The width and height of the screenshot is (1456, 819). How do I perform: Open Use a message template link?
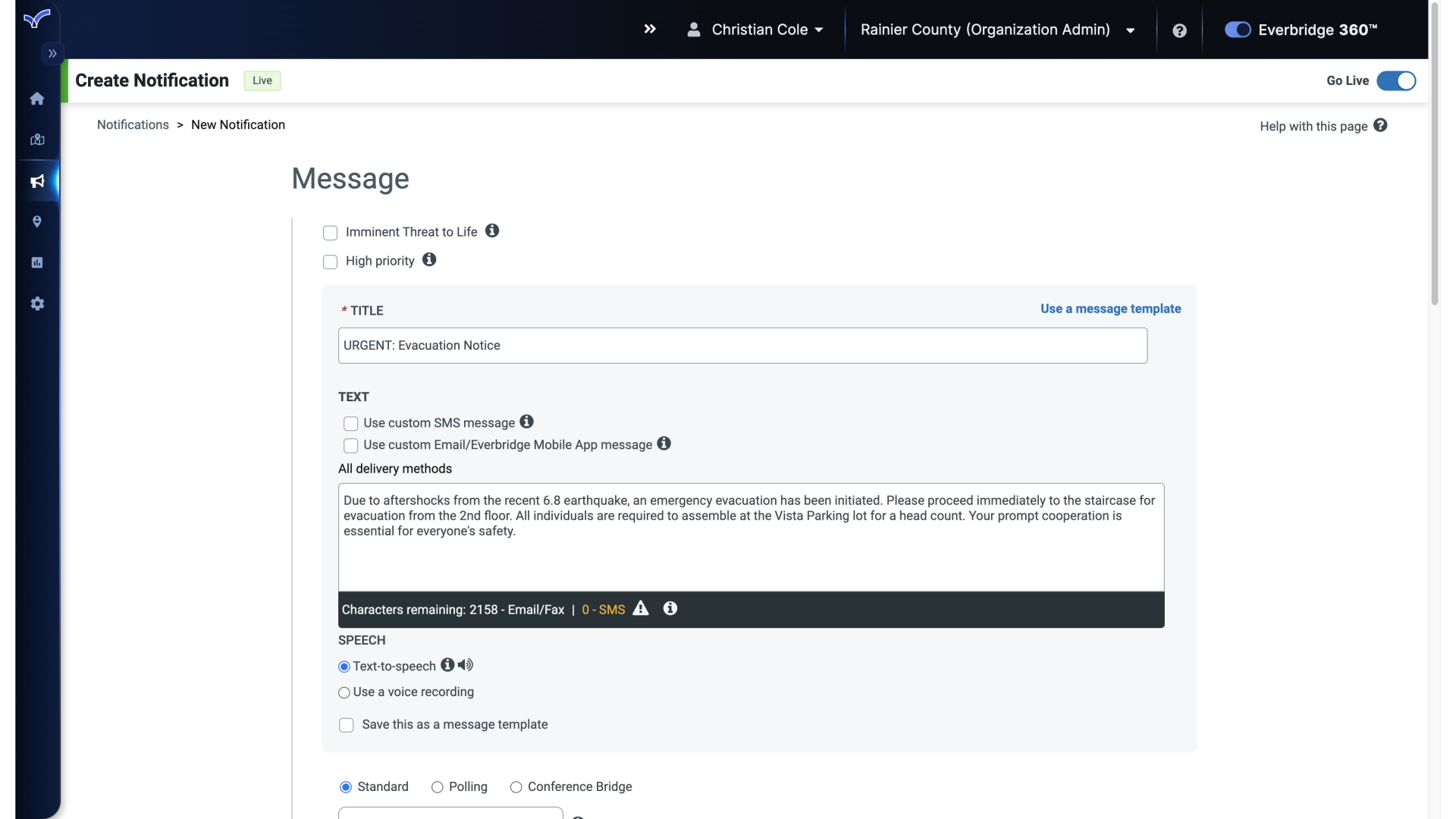point(1110,309)
